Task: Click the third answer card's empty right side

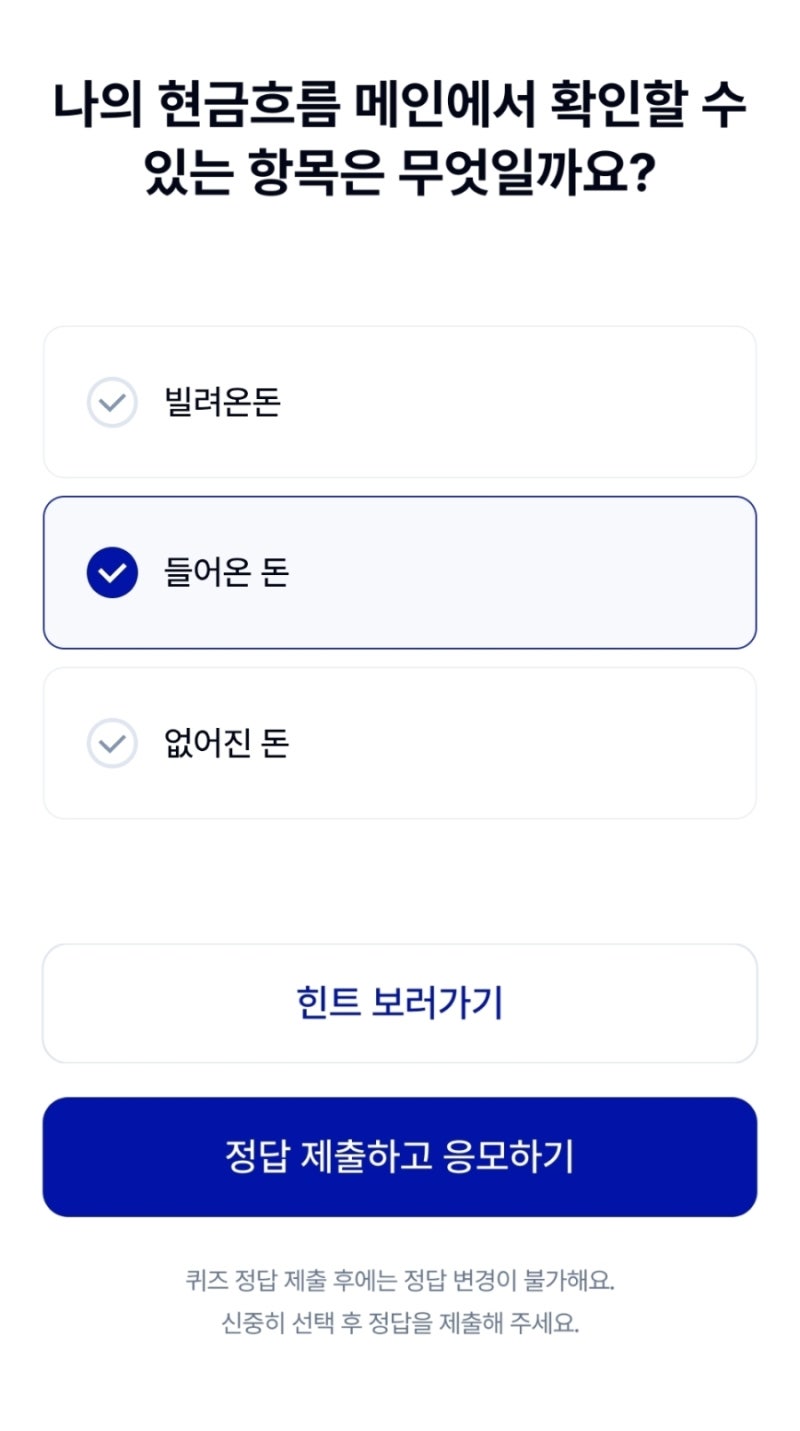Action: 600,744
